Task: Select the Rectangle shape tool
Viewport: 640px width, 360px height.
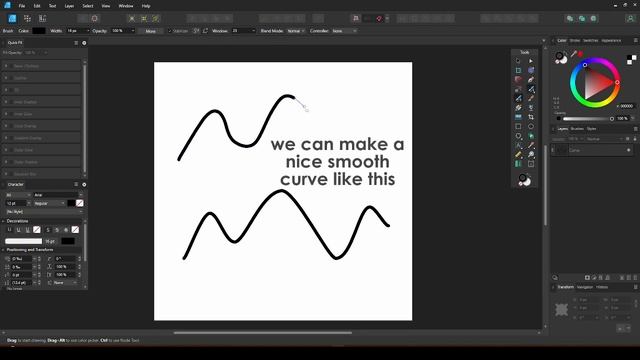Action: [518, 127]
